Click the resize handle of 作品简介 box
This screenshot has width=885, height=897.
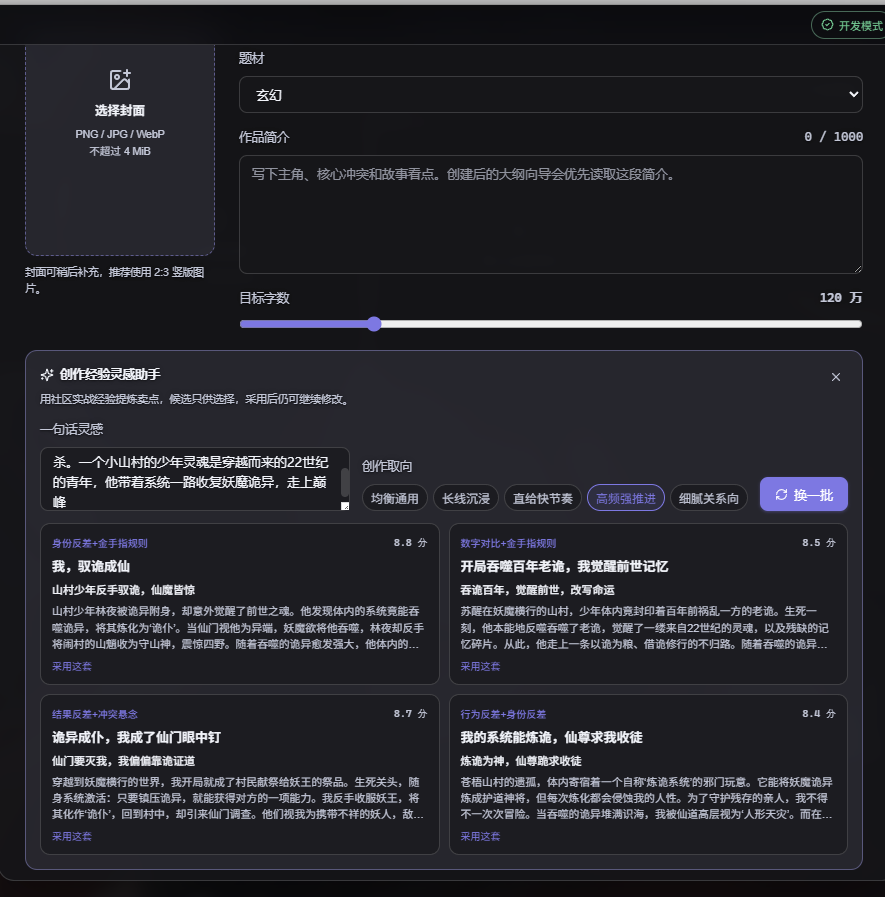858,269
